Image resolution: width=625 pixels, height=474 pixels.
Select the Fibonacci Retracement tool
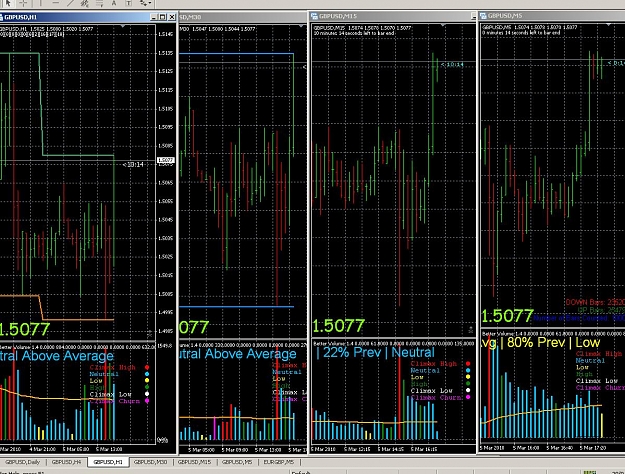click(x=99, y=3)
